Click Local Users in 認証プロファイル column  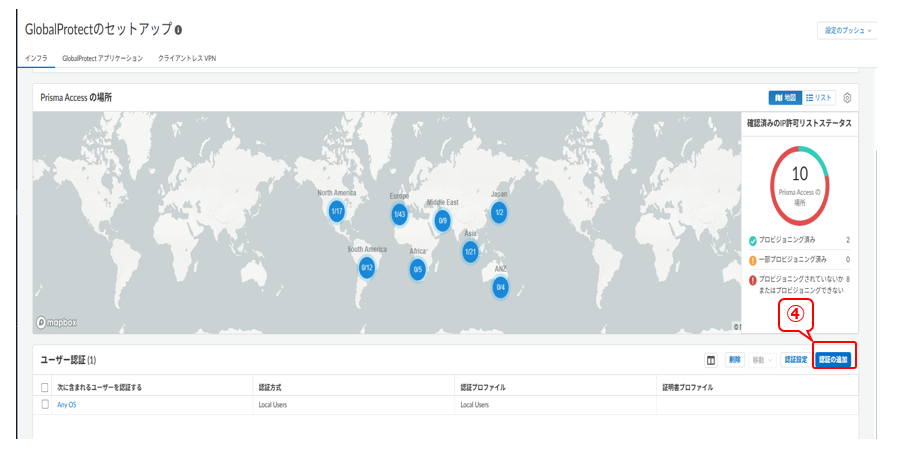[x=475, y=405]
